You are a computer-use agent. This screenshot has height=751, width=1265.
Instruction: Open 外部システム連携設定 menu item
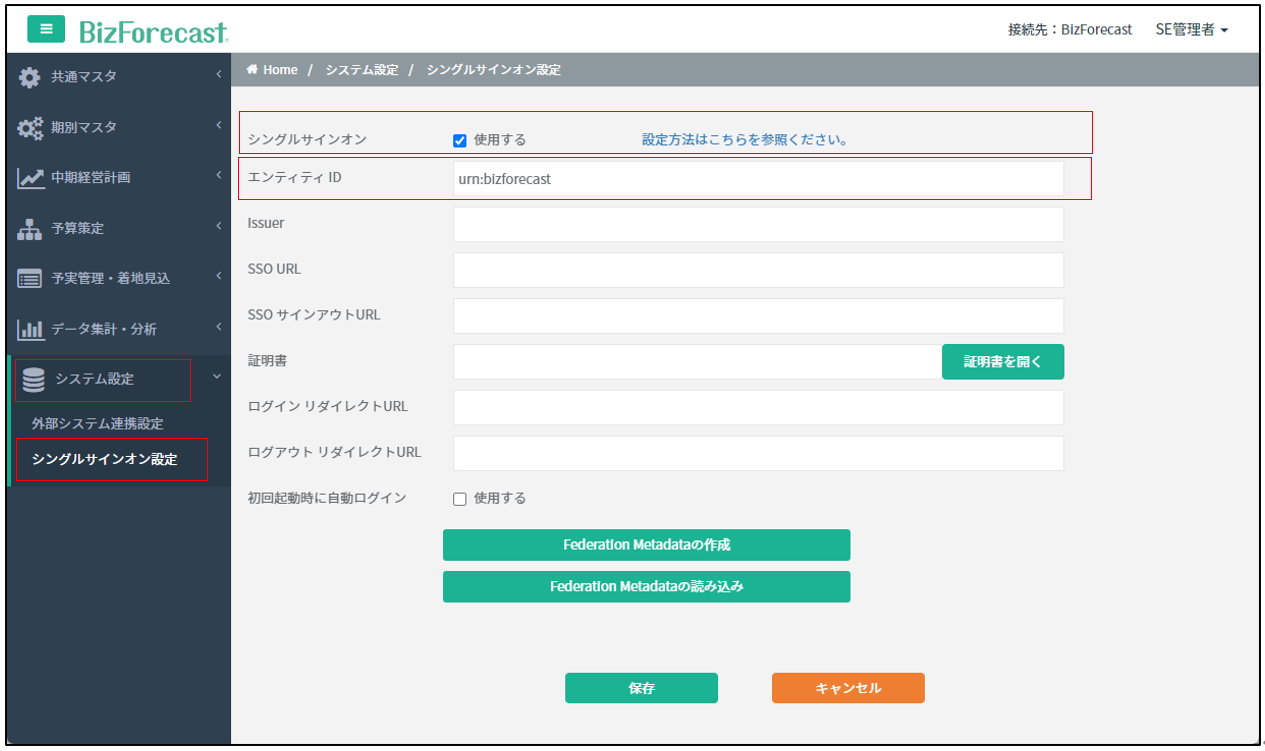coord(97,424)
